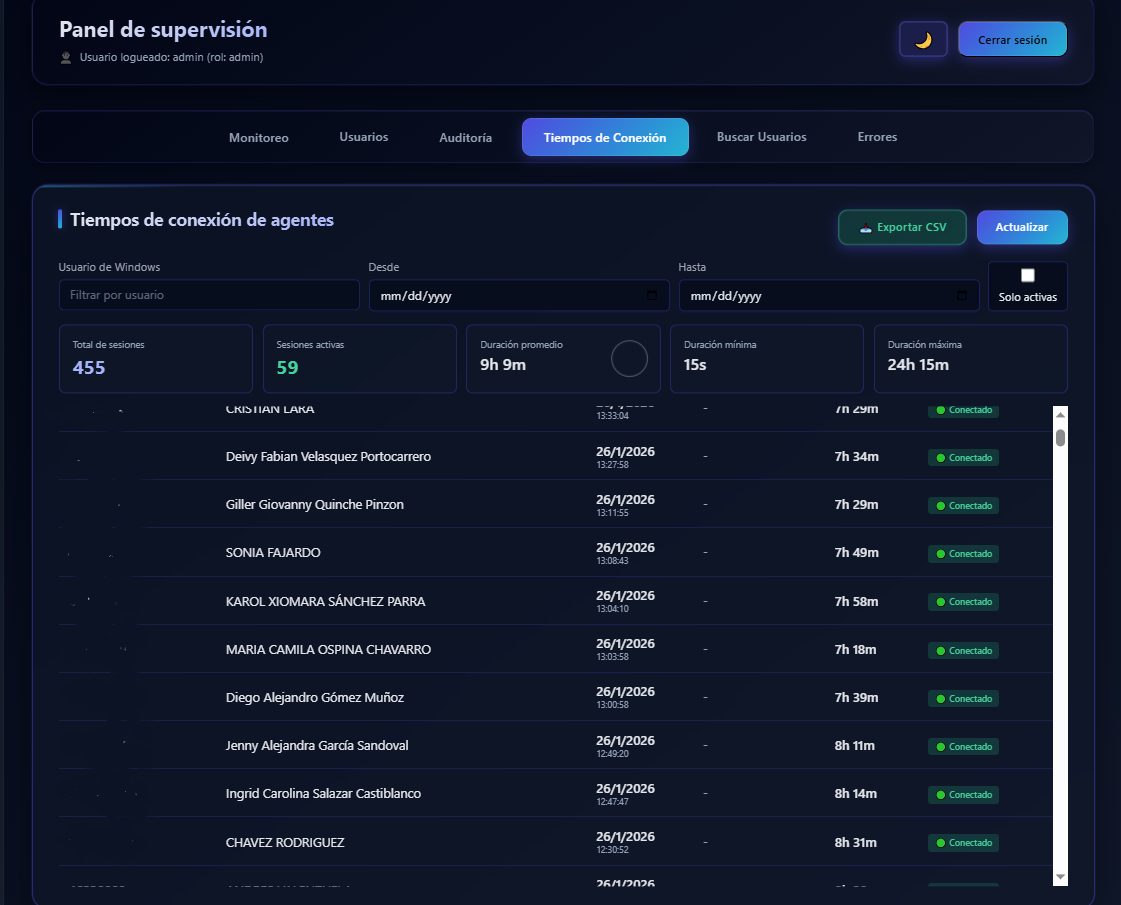Click the green dot on CHAVEZ RODRIGUEZ's Conectado badge
1121x905 pixels.
pos(941,843)
